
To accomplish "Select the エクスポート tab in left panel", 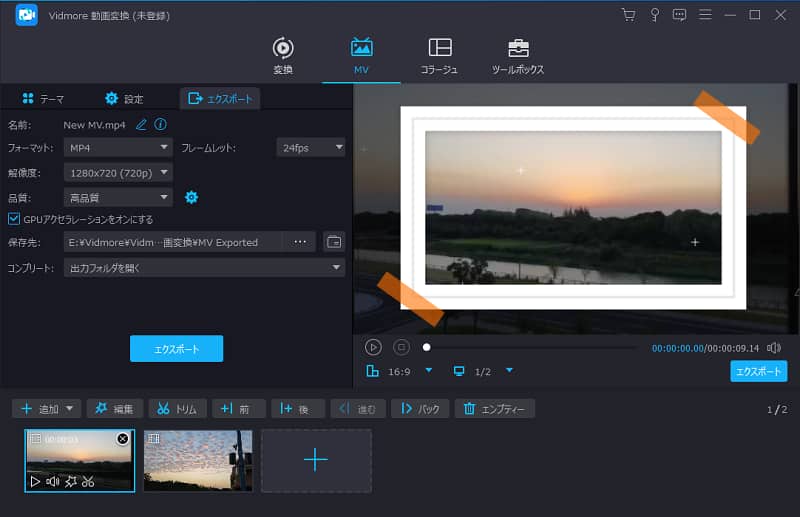I will coord(220,99).
